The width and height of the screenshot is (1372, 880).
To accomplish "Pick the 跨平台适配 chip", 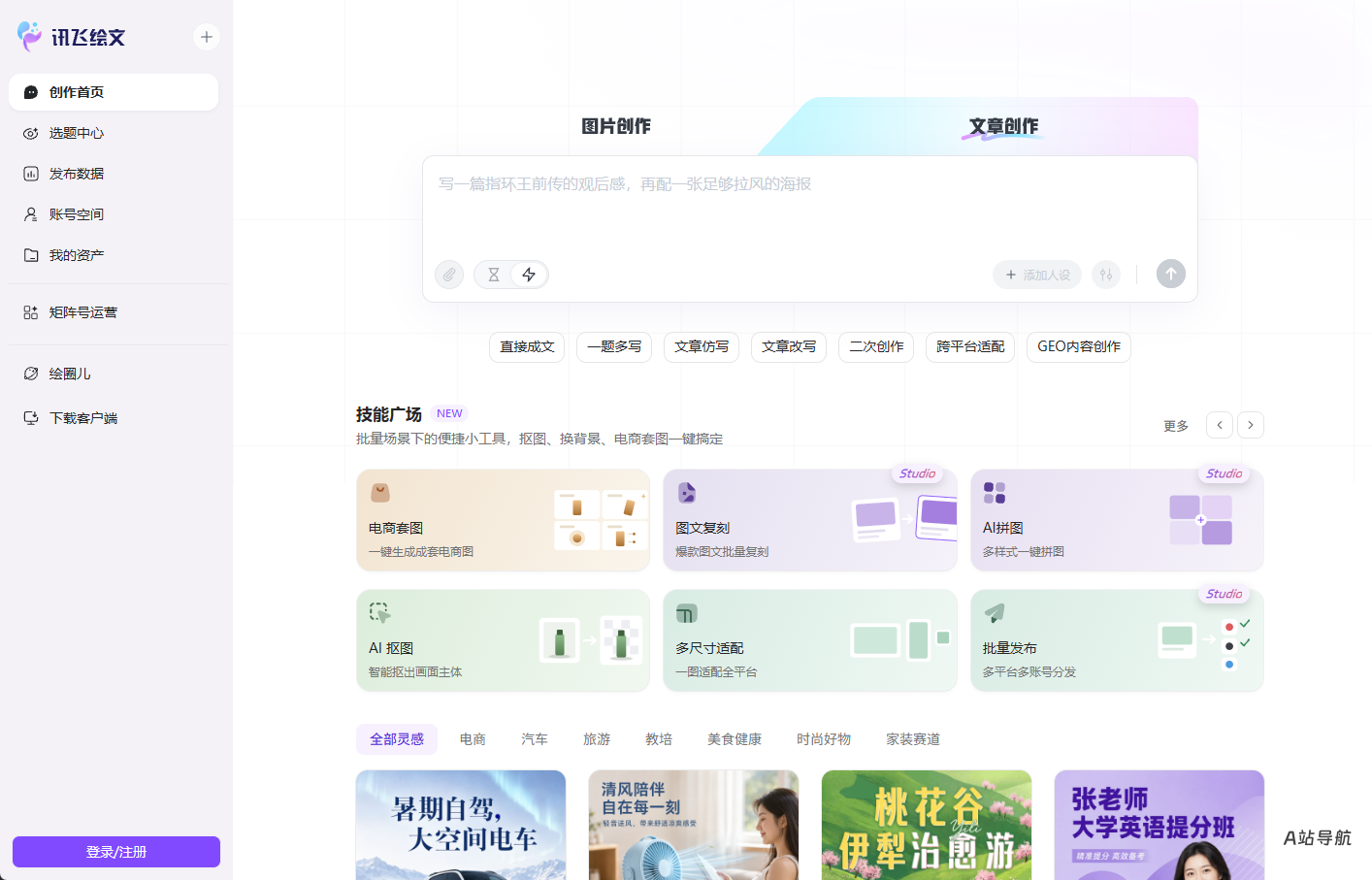I will [x=970, y=347].
